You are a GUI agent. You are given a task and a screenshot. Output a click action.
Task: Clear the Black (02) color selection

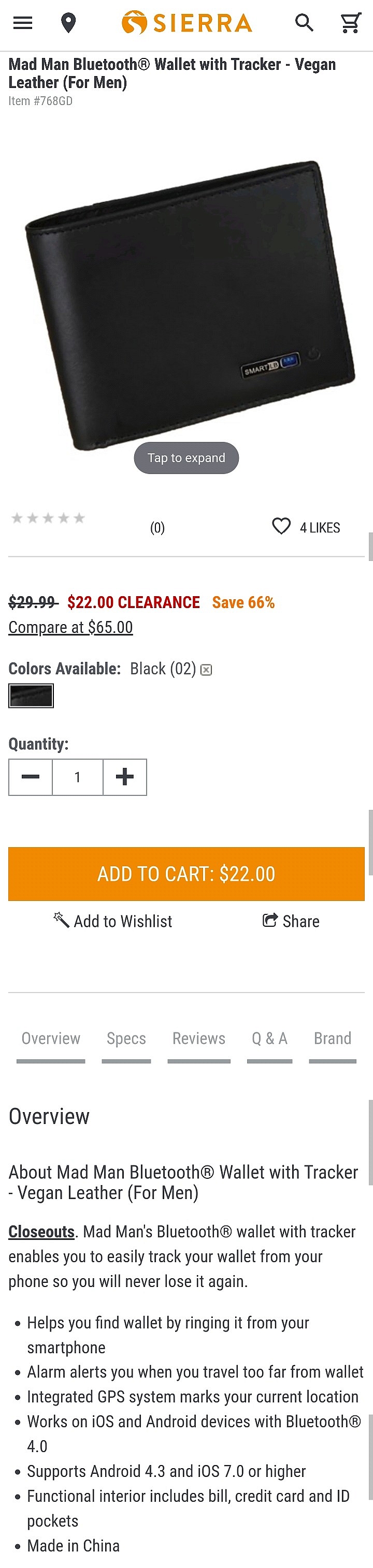pyautogui.click(x=207, y=670)
